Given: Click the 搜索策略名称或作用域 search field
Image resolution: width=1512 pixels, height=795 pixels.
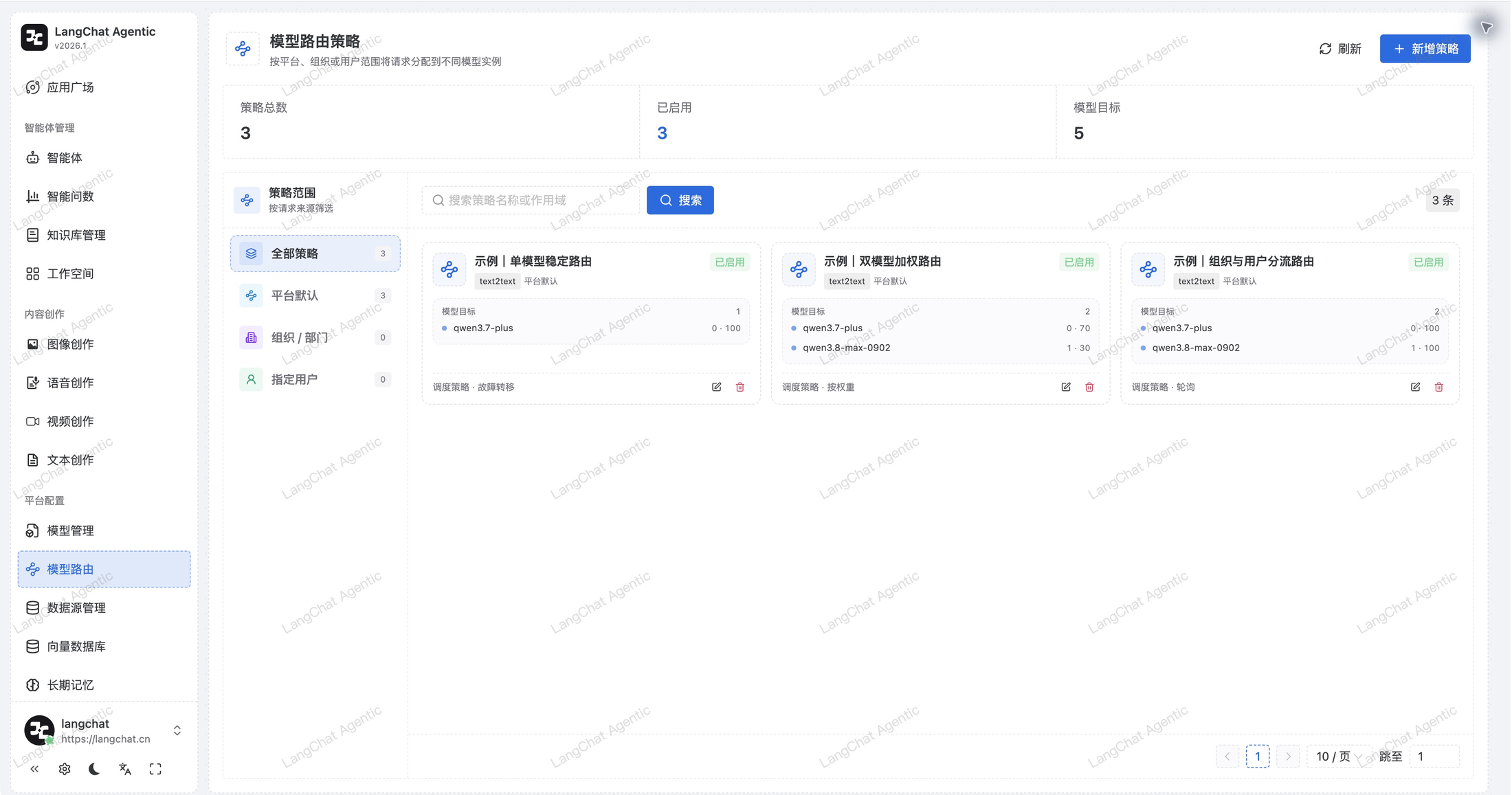Looking at the screenshot, I should 531,200.
